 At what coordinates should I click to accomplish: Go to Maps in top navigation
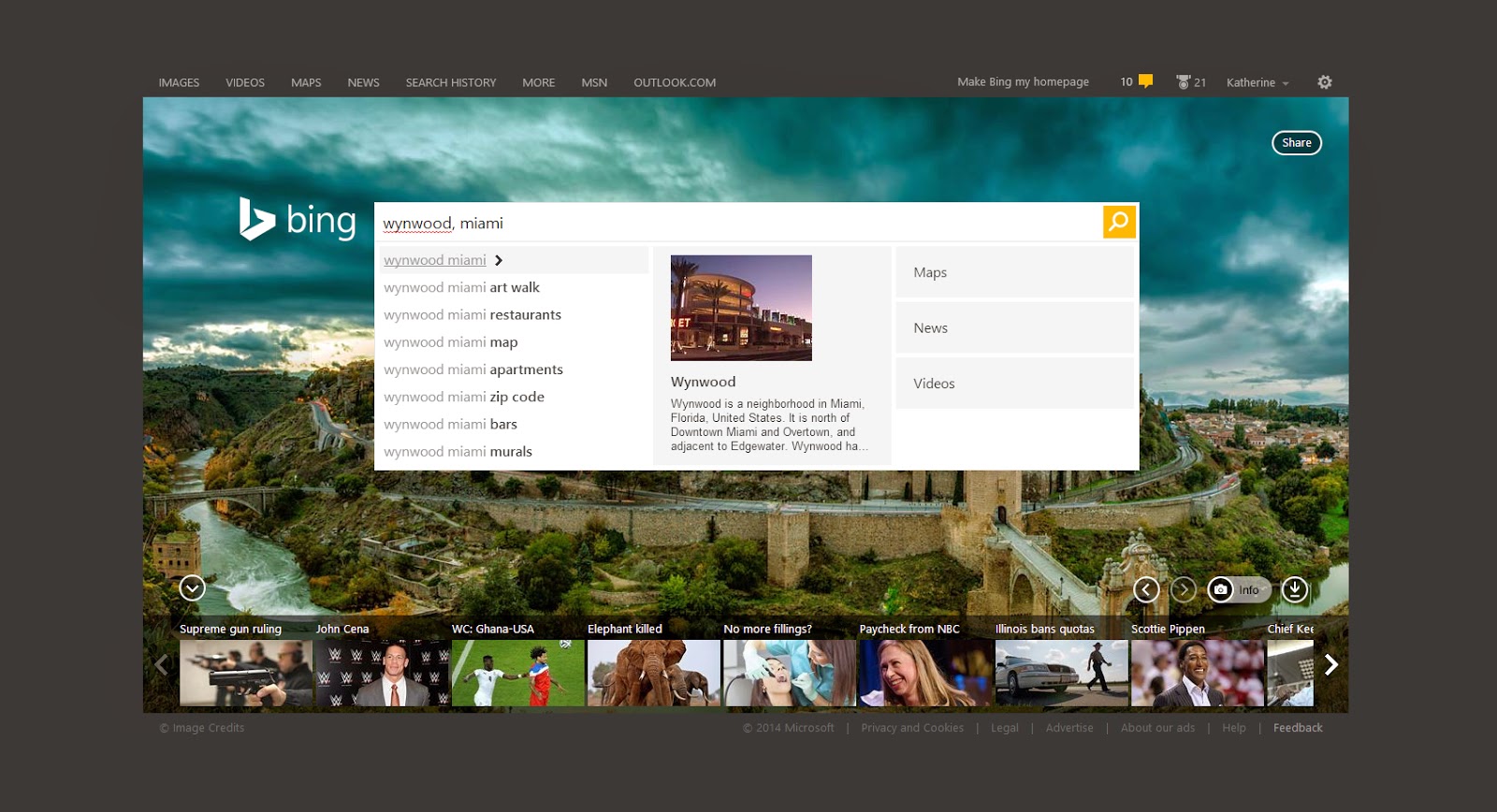pyautogui.click(x=306, y=82)
